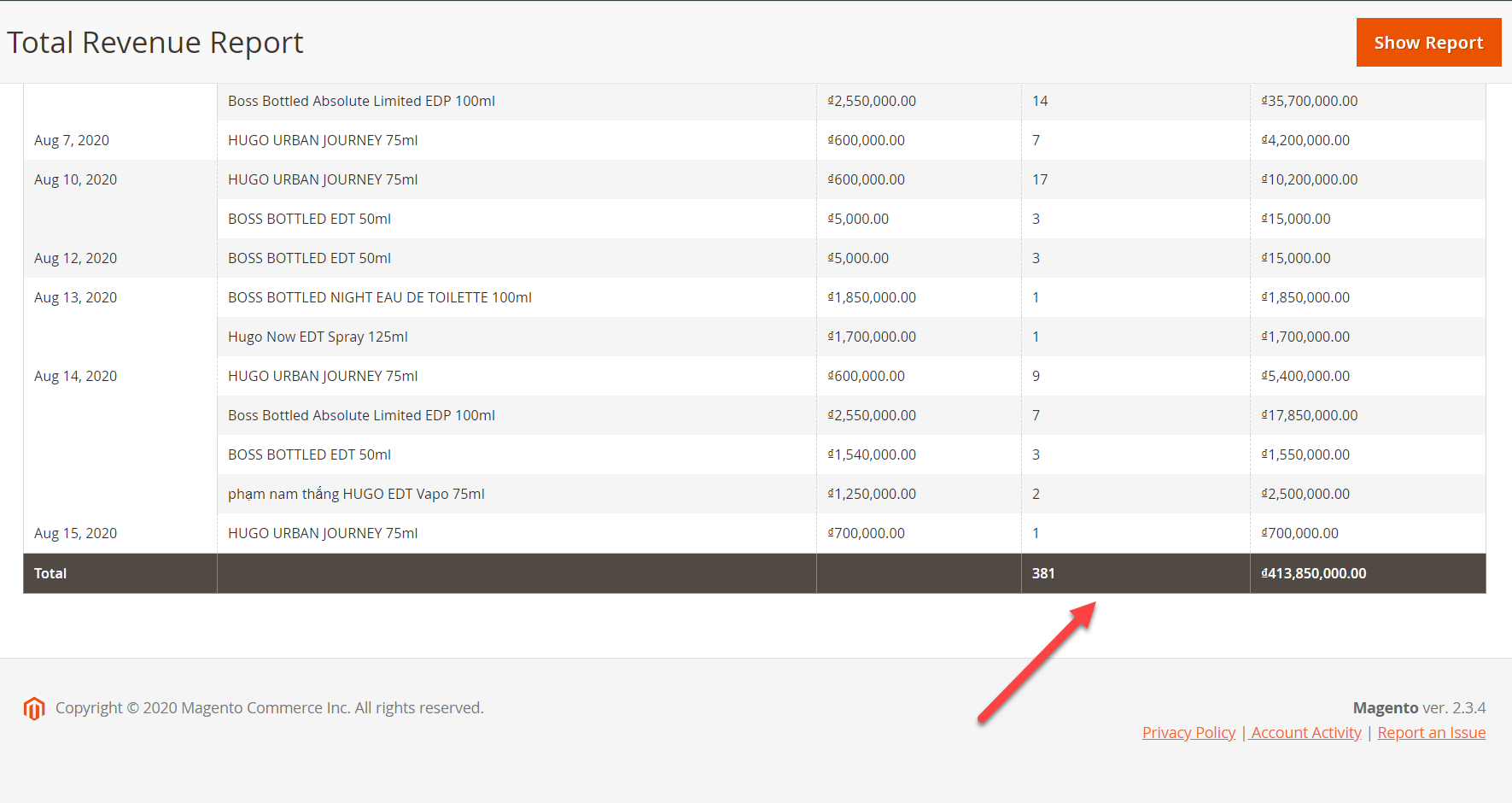
Task: Select the ₫35,700,000.00 revenue cell
Action: [1310, 101]
